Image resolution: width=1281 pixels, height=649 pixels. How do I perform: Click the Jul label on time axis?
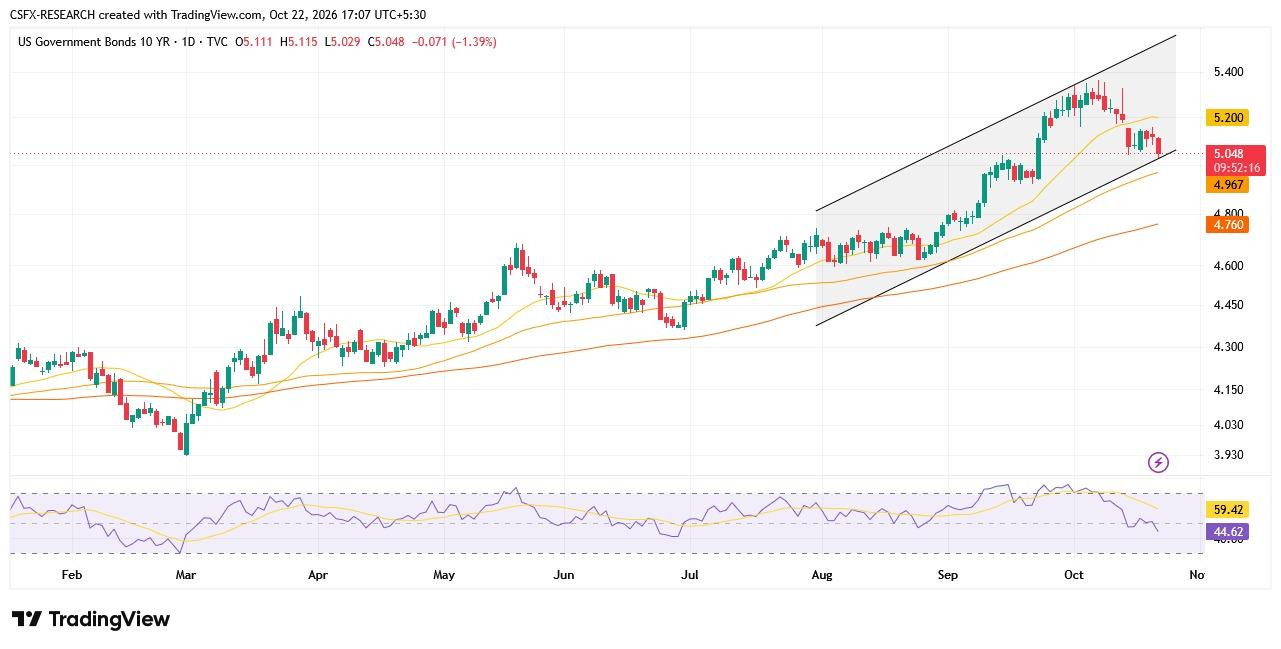pyautogui.click(x=689, y=575)
